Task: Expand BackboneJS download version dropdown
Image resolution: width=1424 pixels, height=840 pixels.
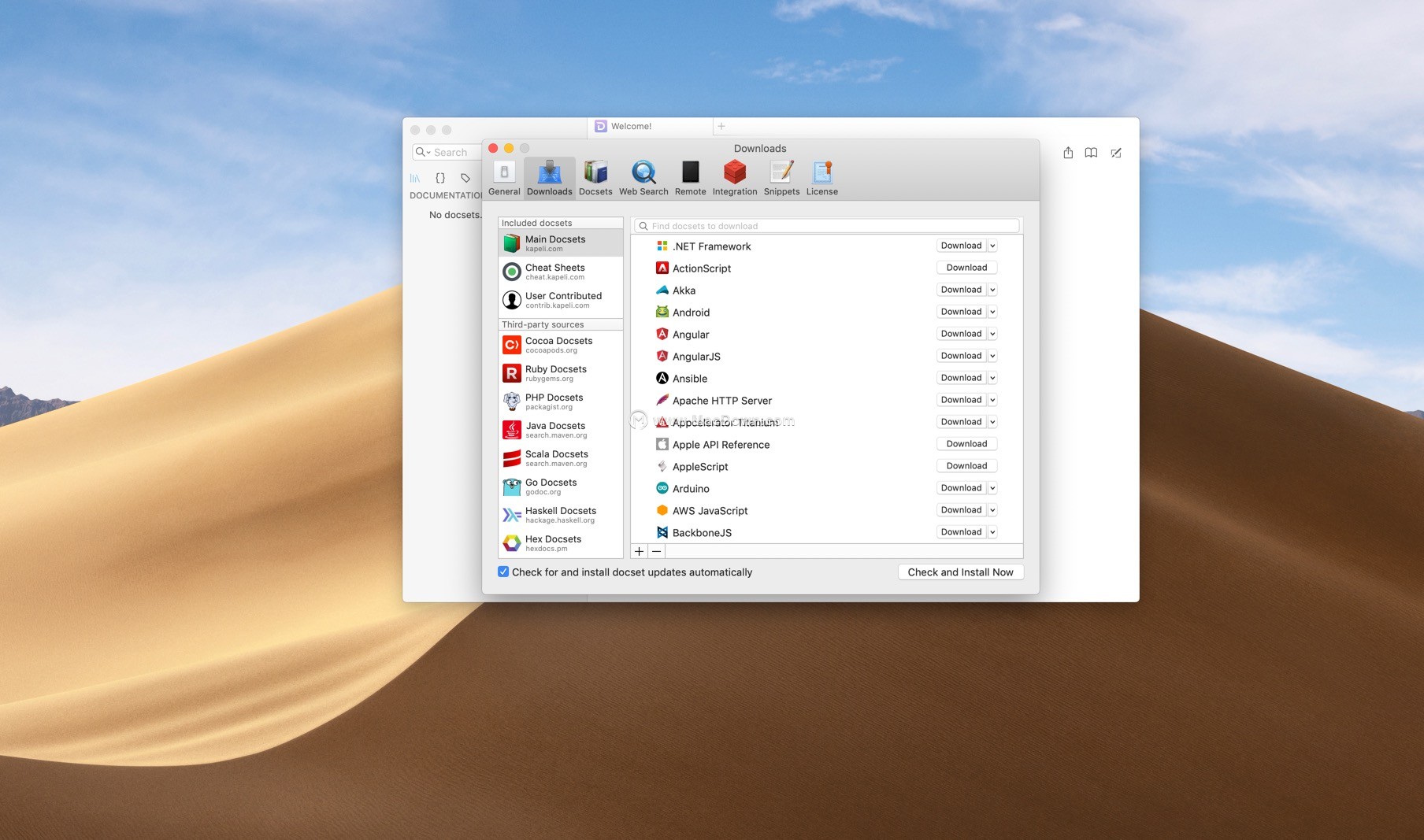Action: [992, 532]
